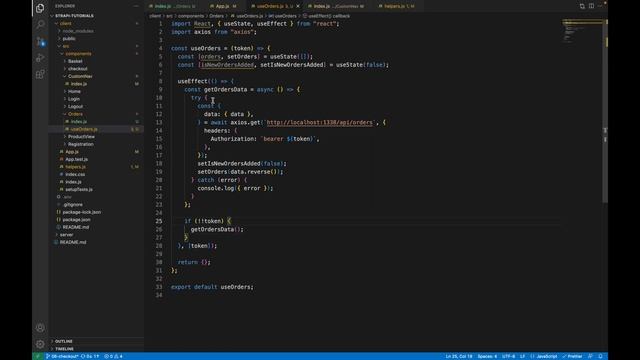Image resolution: width=640 pixels, height=360 pixels.
Task: Open the errors and warnings indicator
Action: tap(113, 356)
